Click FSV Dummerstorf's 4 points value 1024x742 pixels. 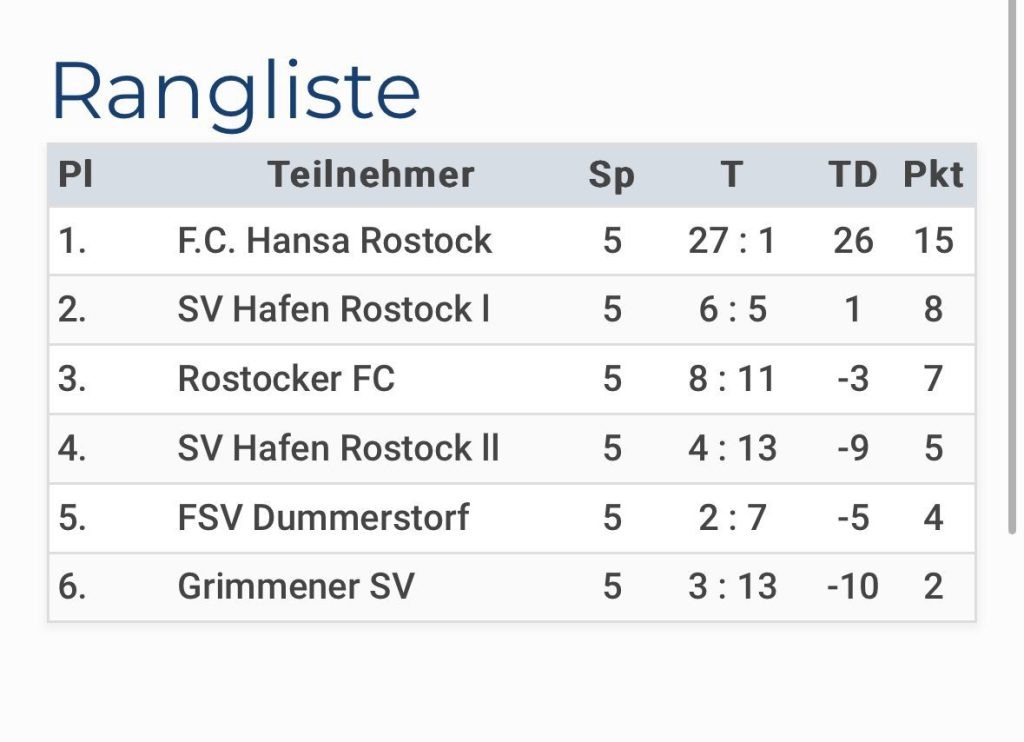(x=933, y=517)
